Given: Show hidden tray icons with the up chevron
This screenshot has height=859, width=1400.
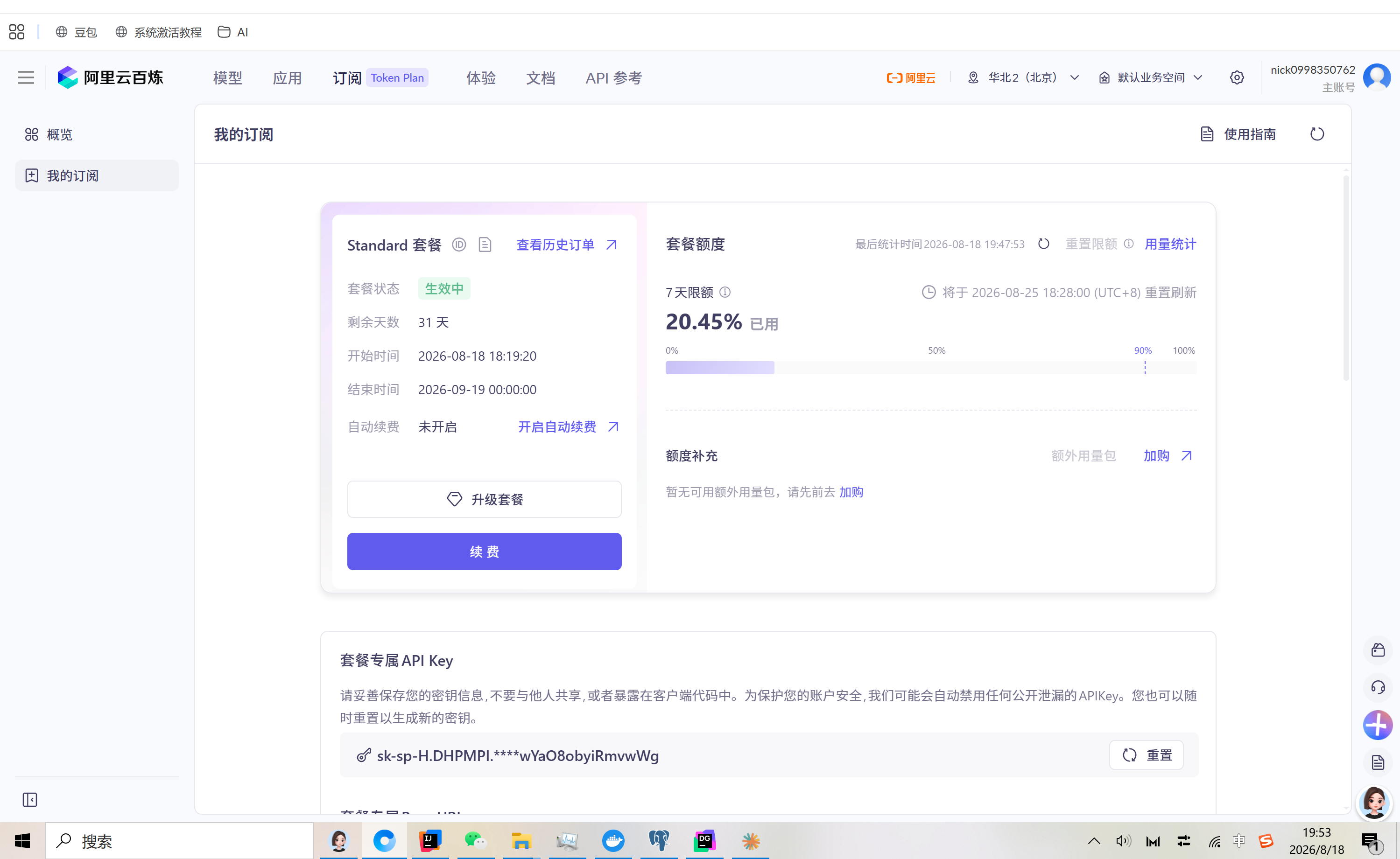Looking at the screenshot, I should coord(1094,841).
